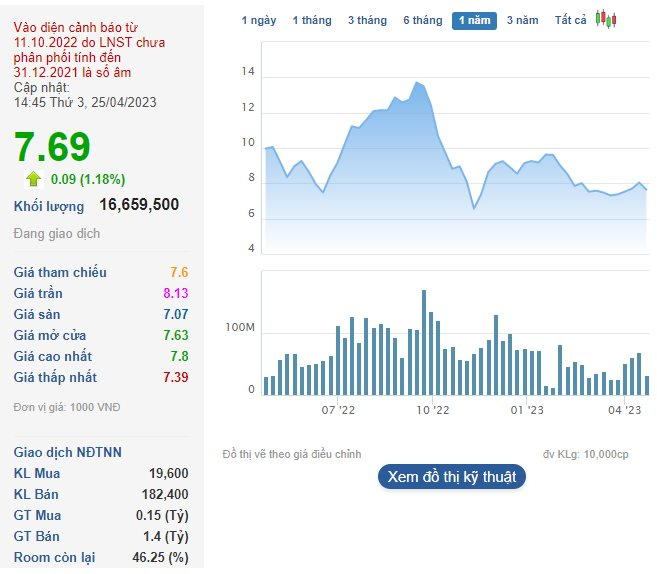Click ceiling price value 8.13

pyautogui.click(x=176, y=293)
